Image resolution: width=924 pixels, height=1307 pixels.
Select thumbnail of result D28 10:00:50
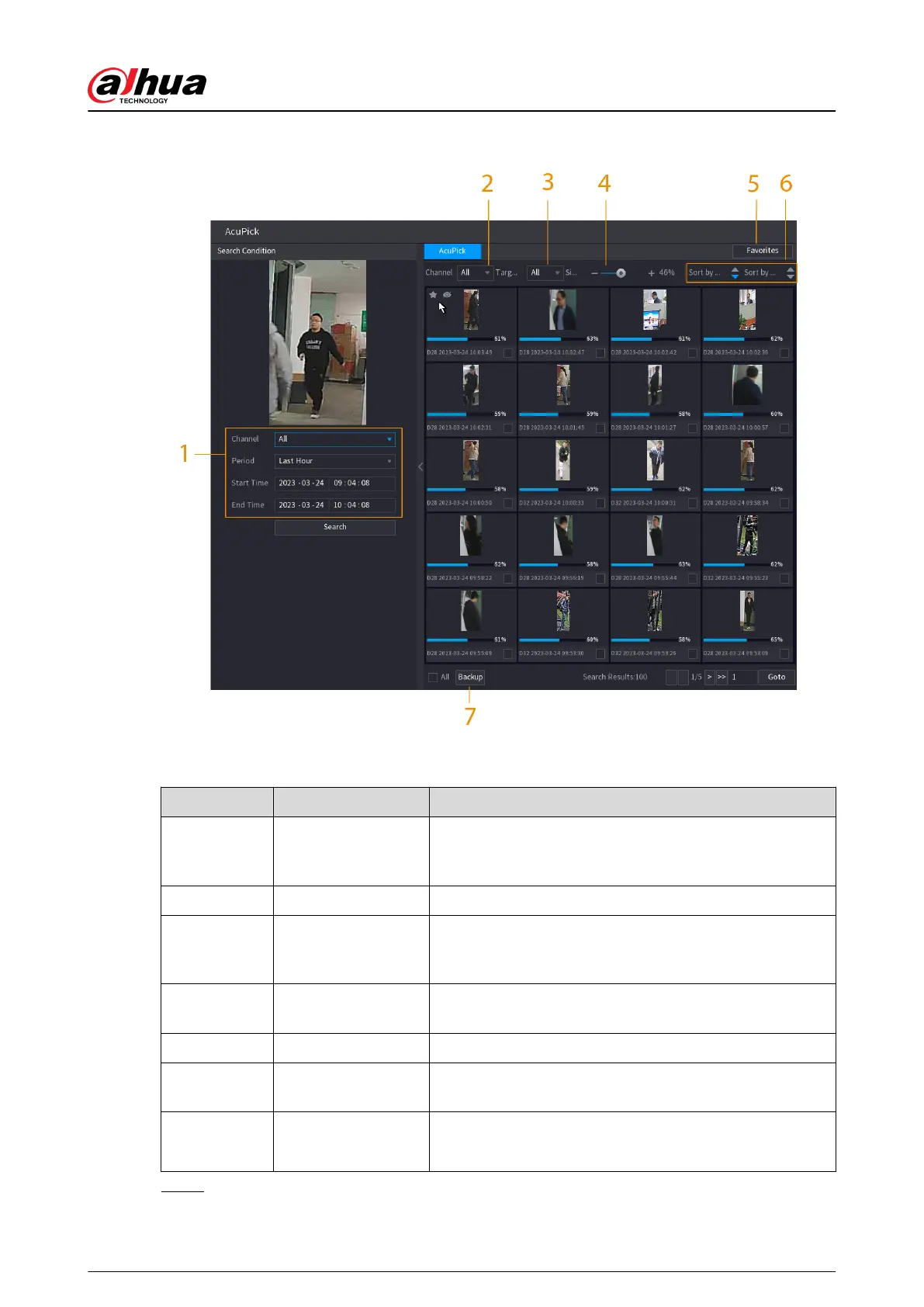[x=471, y=460]
